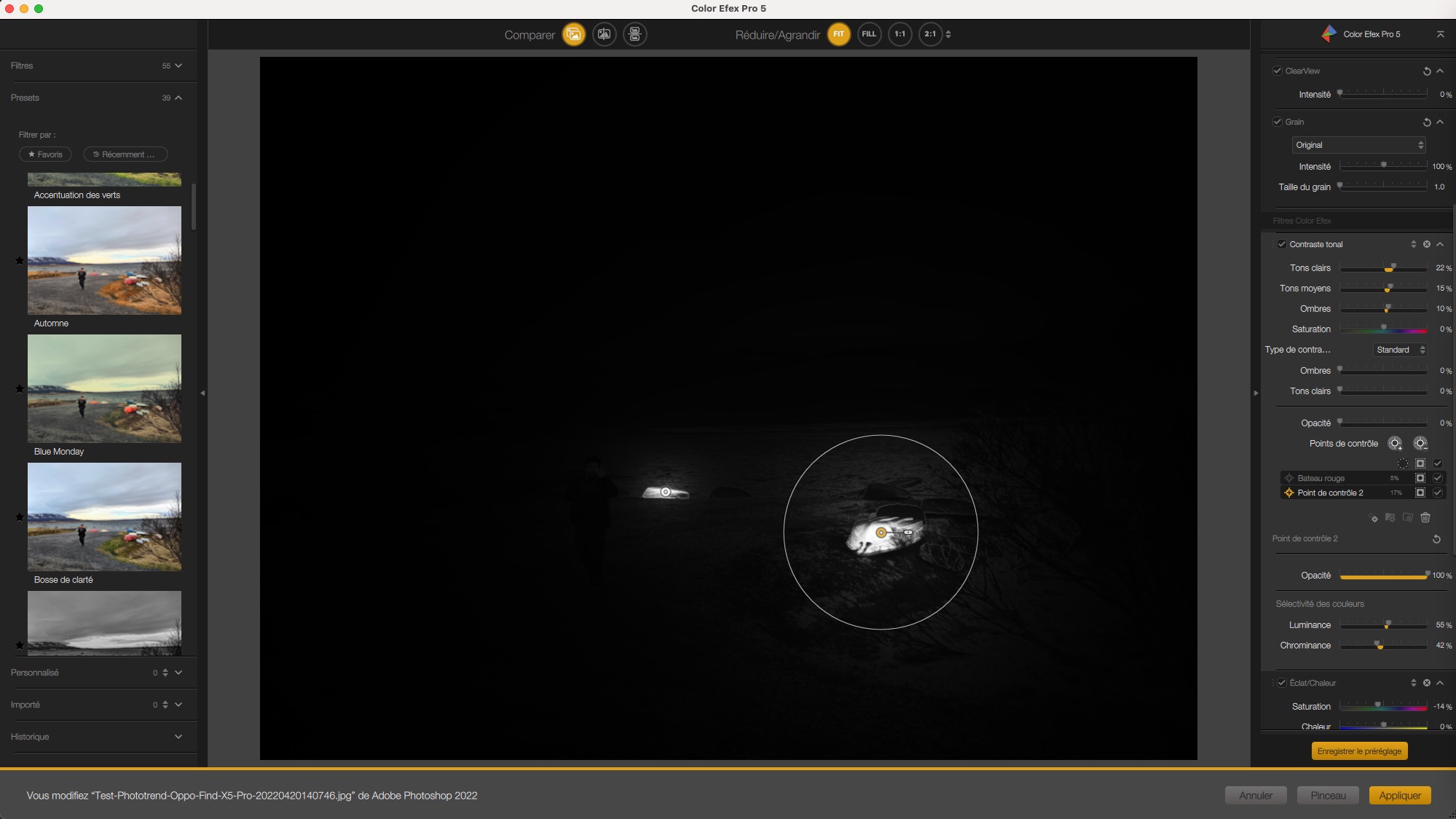Filter presets by Récemment used
Viewport: 1456px width, 819px height.
pyautogui.click(x=125, y=154)
